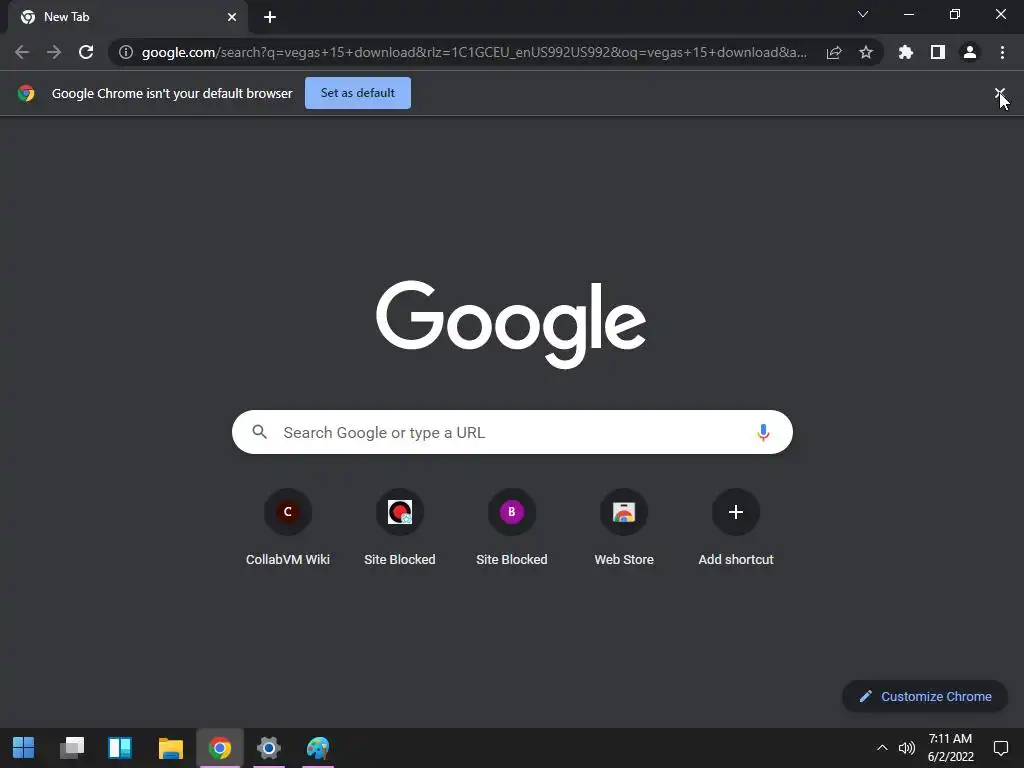Bookmark this tab with the star icon
The image size is (1024, 768).
(866, 52)
